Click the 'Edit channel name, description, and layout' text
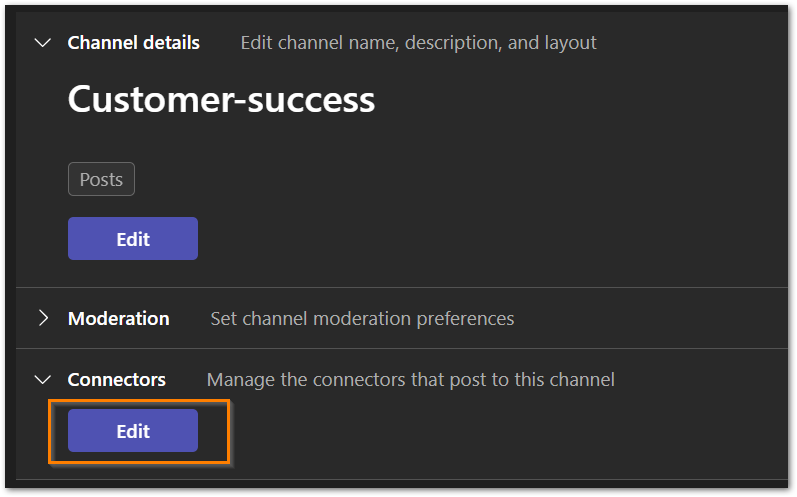Screen dimensions: 797x497 tap(418, 43)
